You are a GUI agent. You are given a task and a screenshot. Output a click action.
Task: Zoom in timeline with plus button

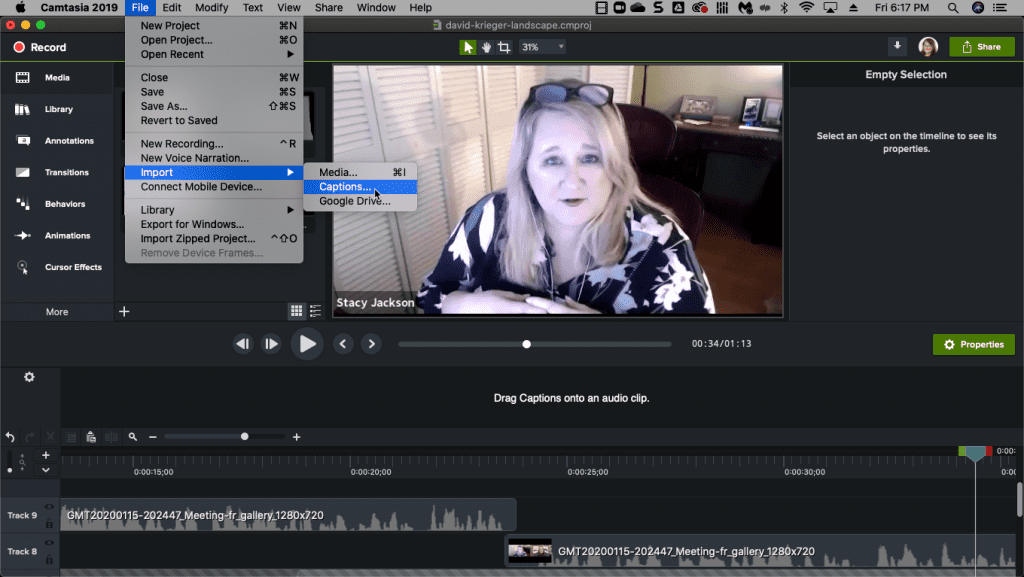point(296,437)
